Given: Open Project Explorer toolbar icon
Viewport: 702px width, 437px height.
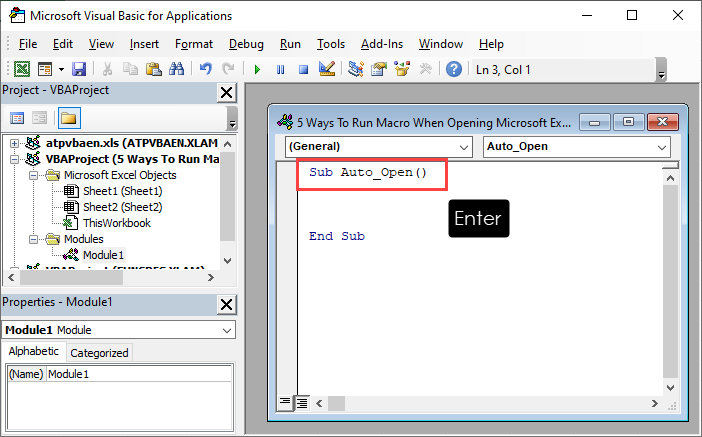Looking at the screenshot, I should coord(355,69).
